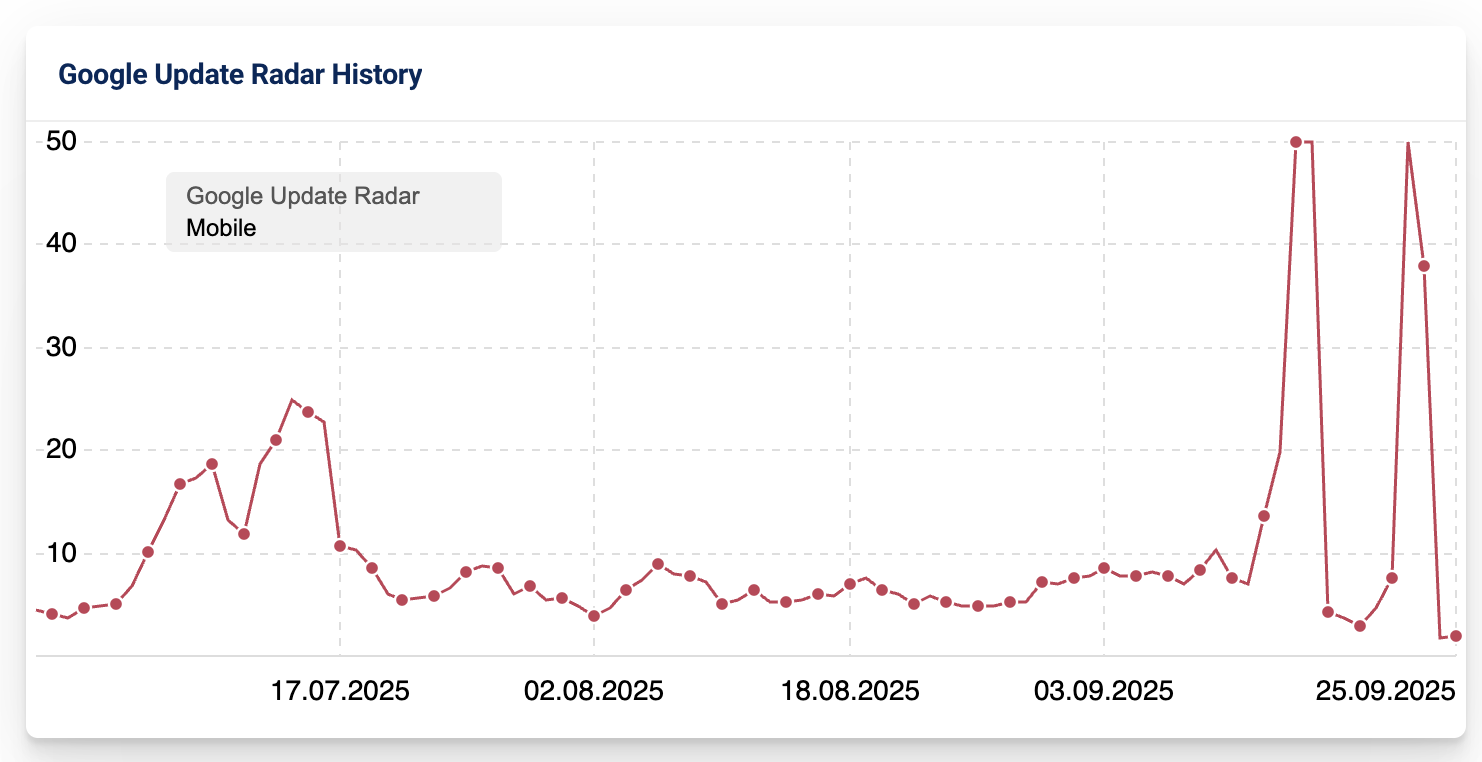Viewport: 1482px width, 762px height.
Task: Select the July peak data point near 24
Action: 308,412
